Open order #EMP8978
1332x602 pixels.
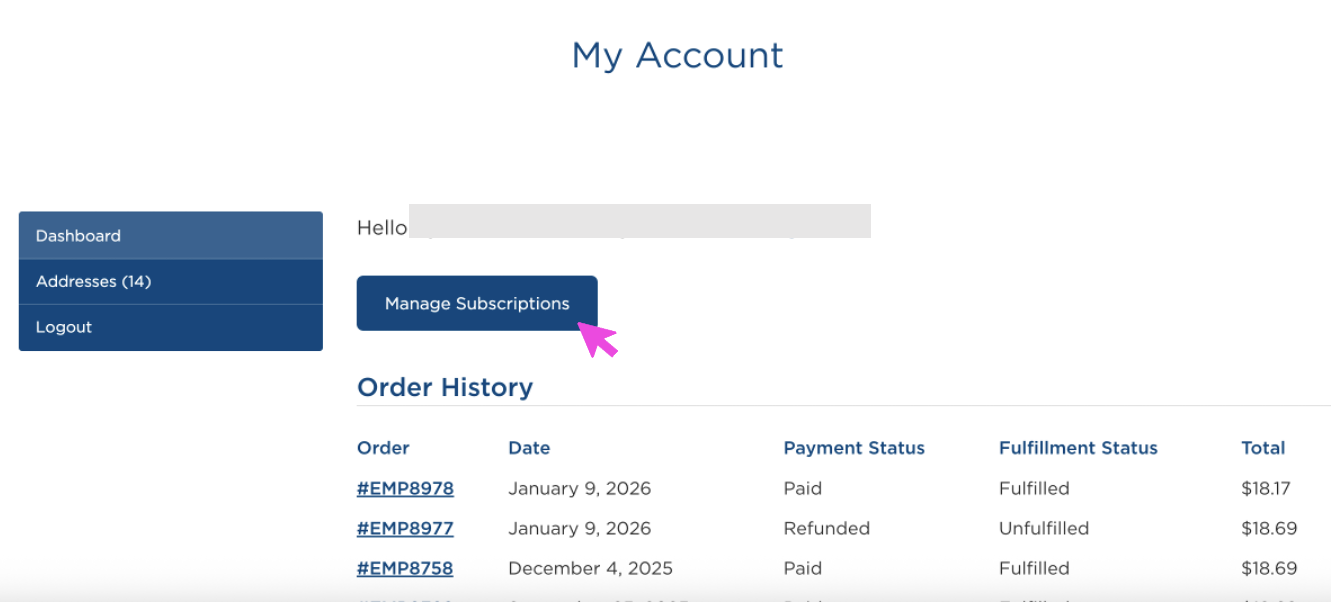[405, 489]
